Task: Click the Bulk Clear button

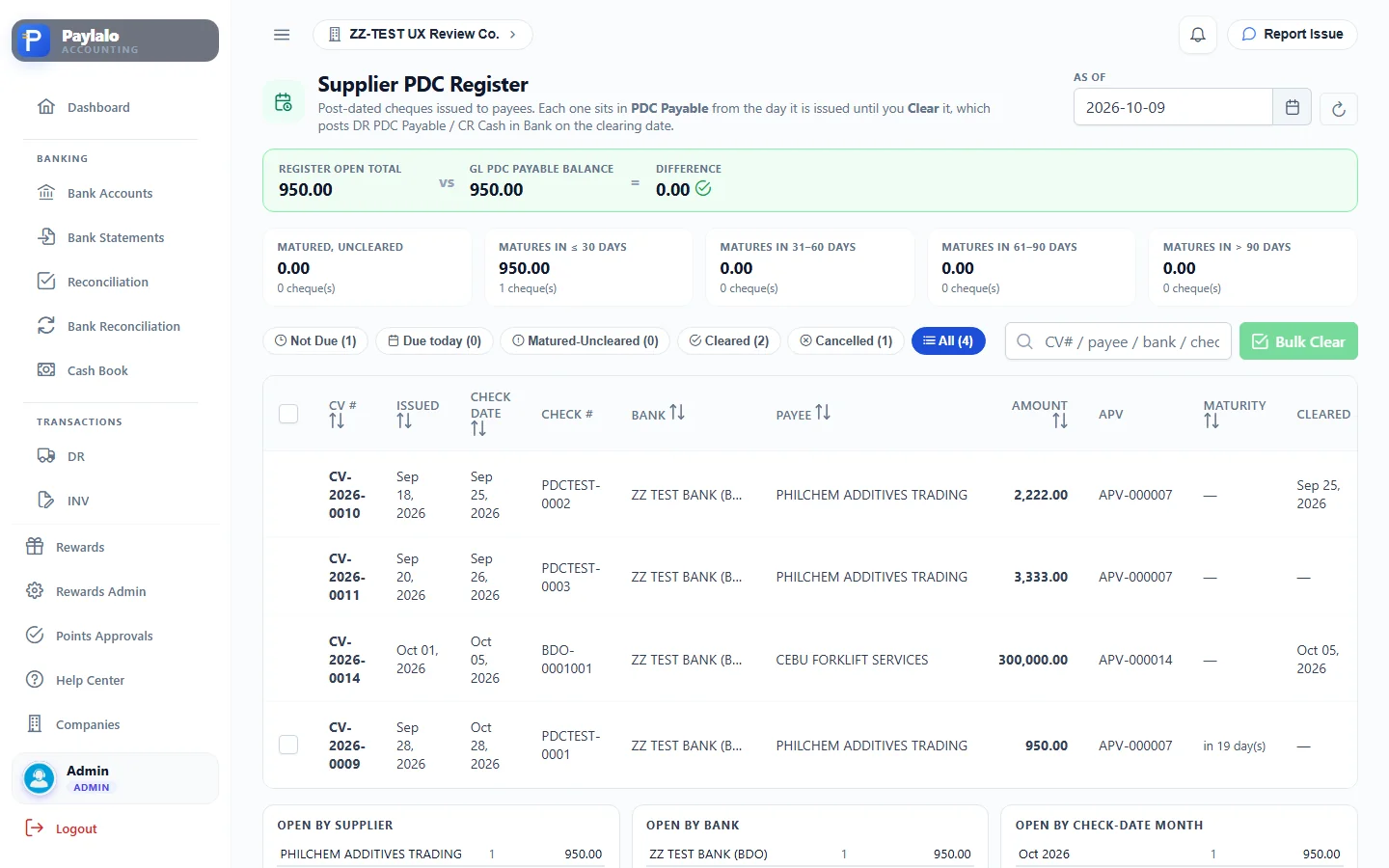Action: pyautogui.click(x=1298, y=341)
